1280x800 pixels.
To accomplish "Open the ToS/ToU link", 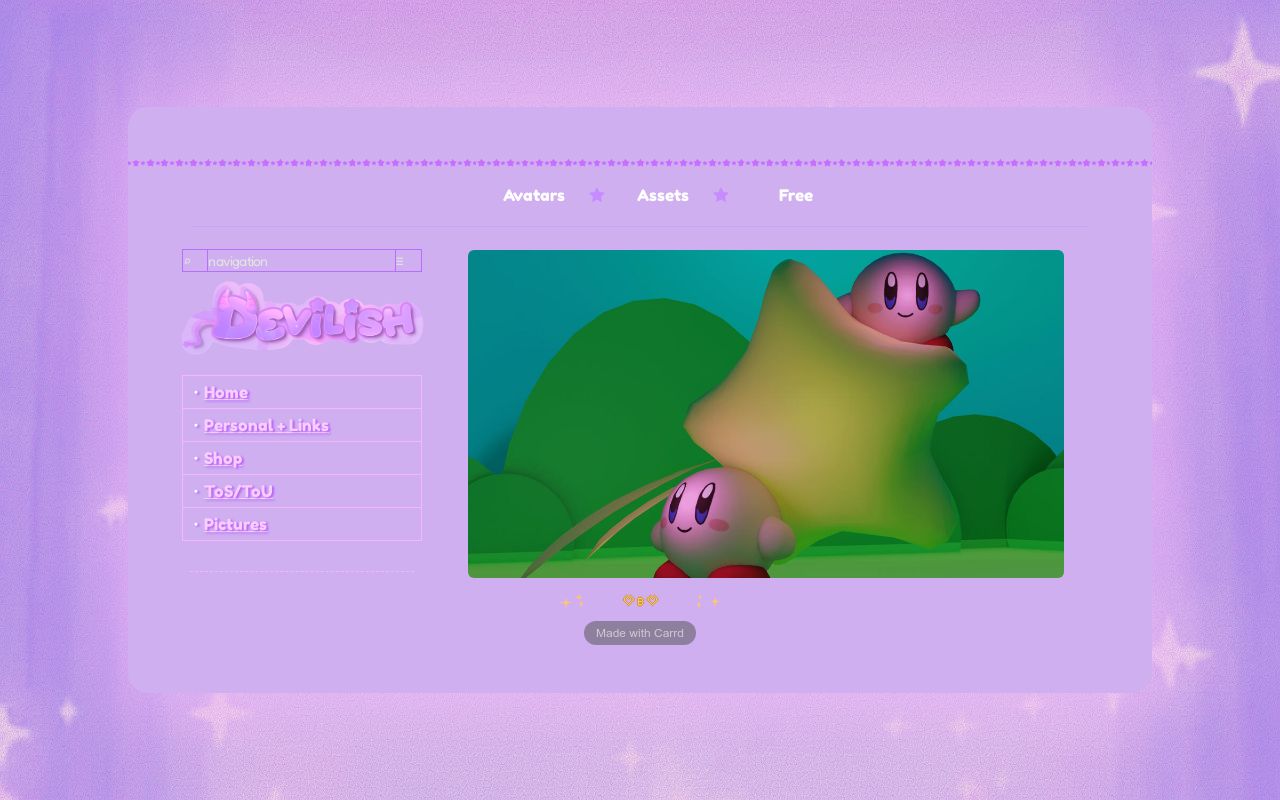I will 239,491.
